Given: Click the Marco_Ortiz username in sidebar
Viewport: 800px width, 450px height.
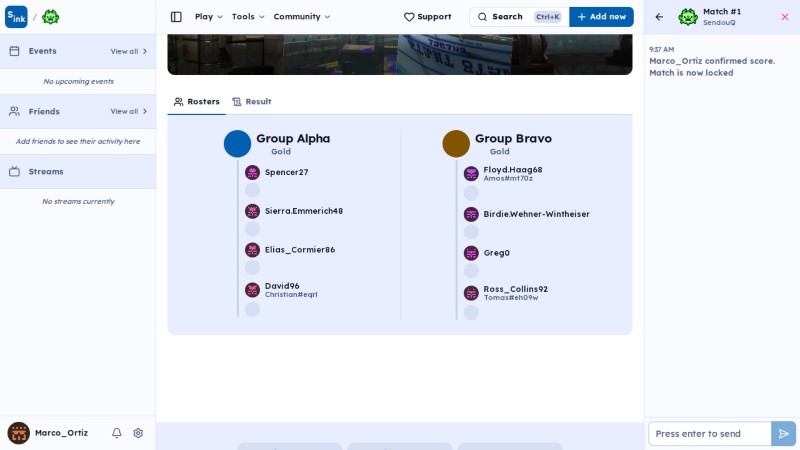Looking at the screenshot, I should pos(61,433).
